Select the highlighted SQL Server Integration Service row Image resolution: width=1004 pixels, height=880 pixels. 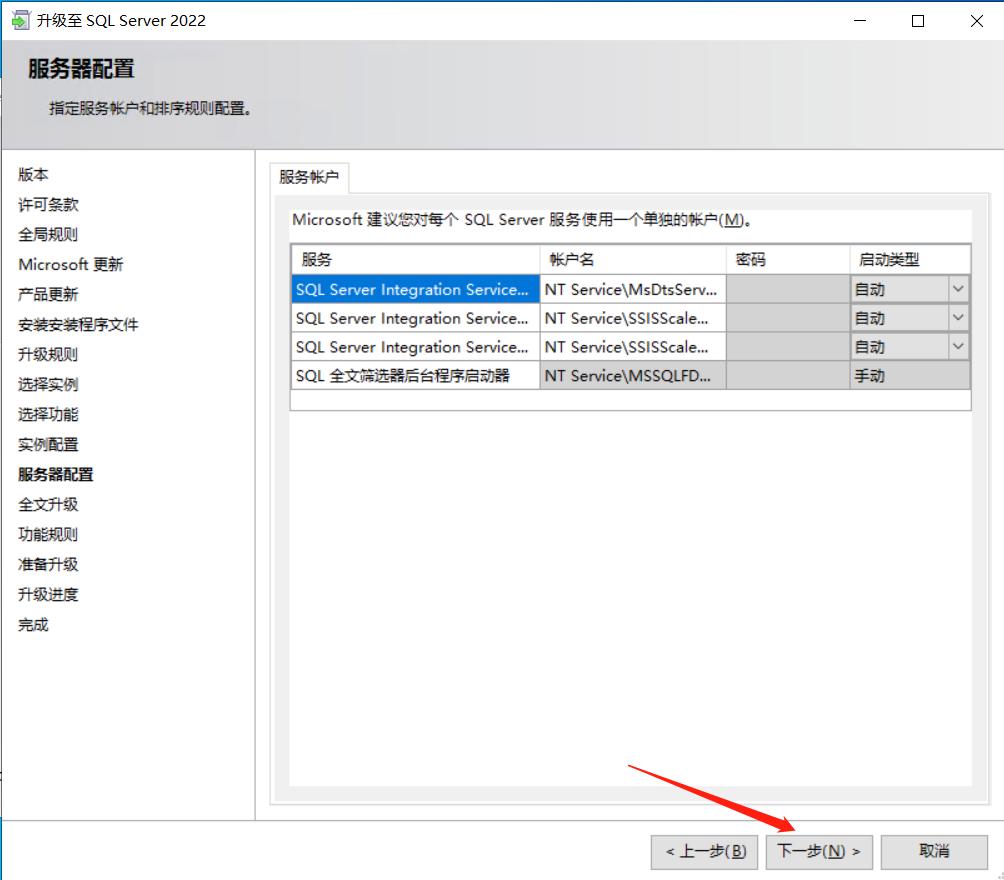point(415,289)
